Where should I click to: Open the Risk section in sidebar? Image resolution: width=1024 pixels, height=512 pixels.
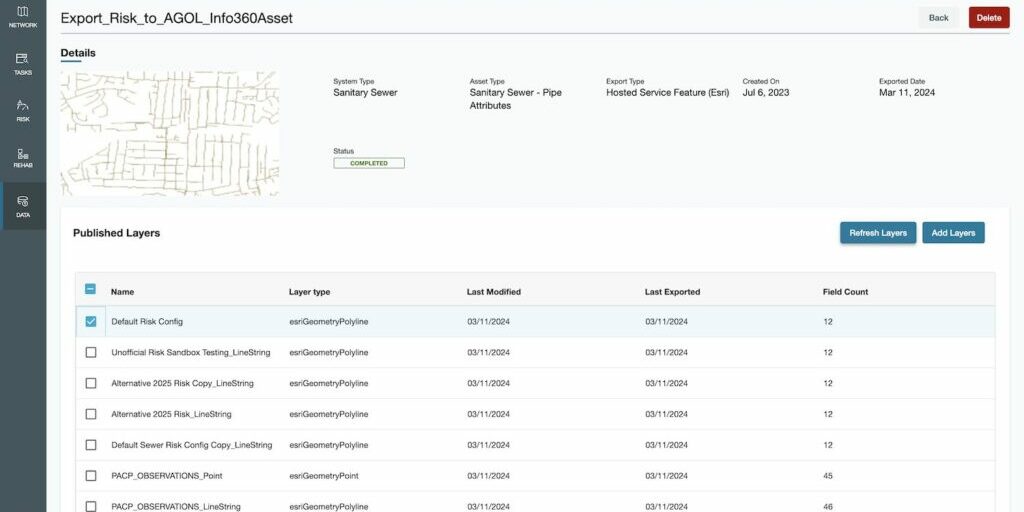click(23, 111)
